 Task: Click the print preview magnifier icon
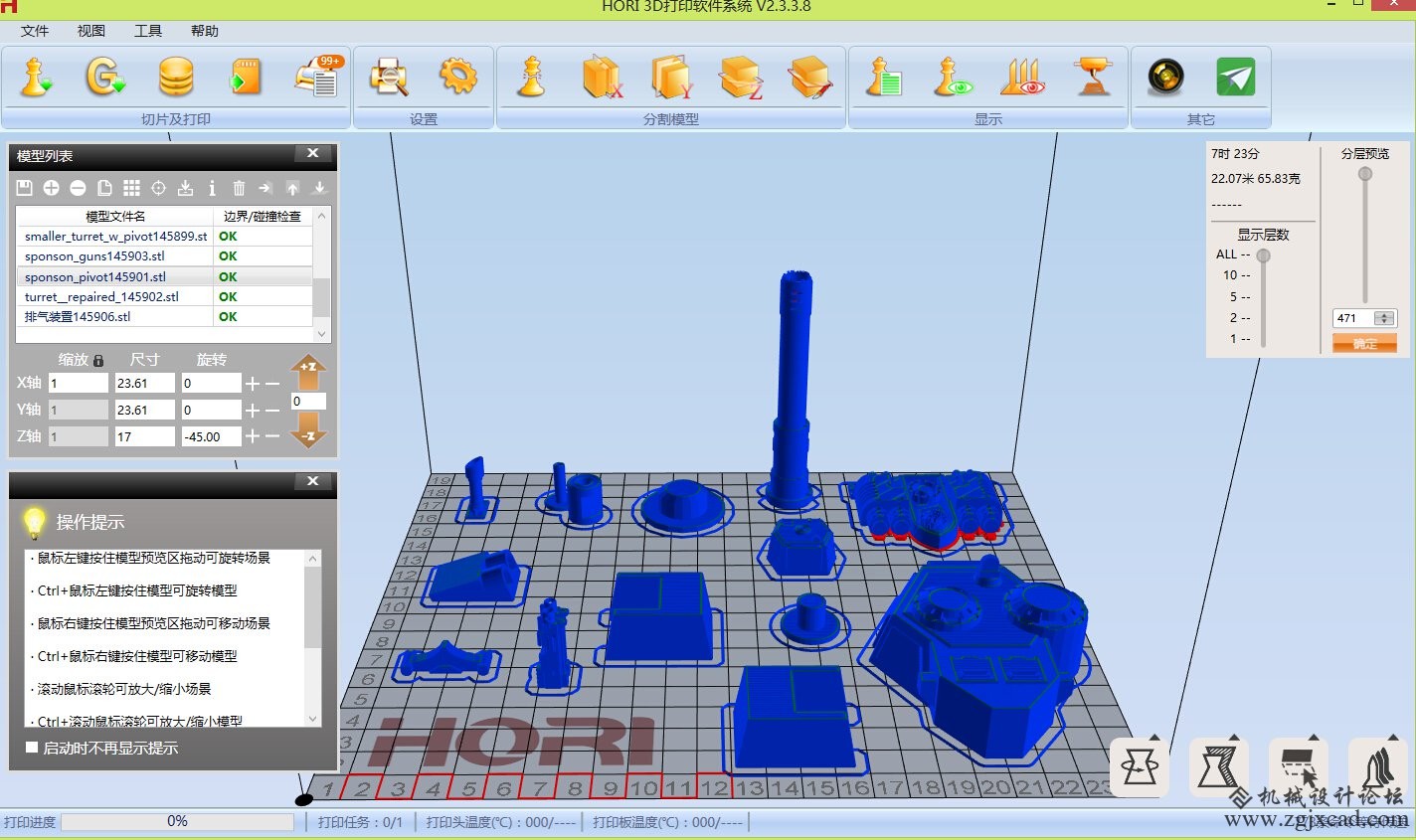tap(389, 77)
